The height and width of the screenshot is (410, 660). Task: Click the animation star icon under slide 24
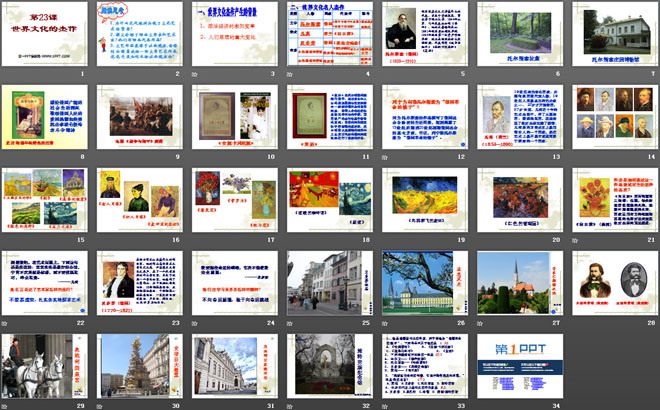(x=194, y=323)
